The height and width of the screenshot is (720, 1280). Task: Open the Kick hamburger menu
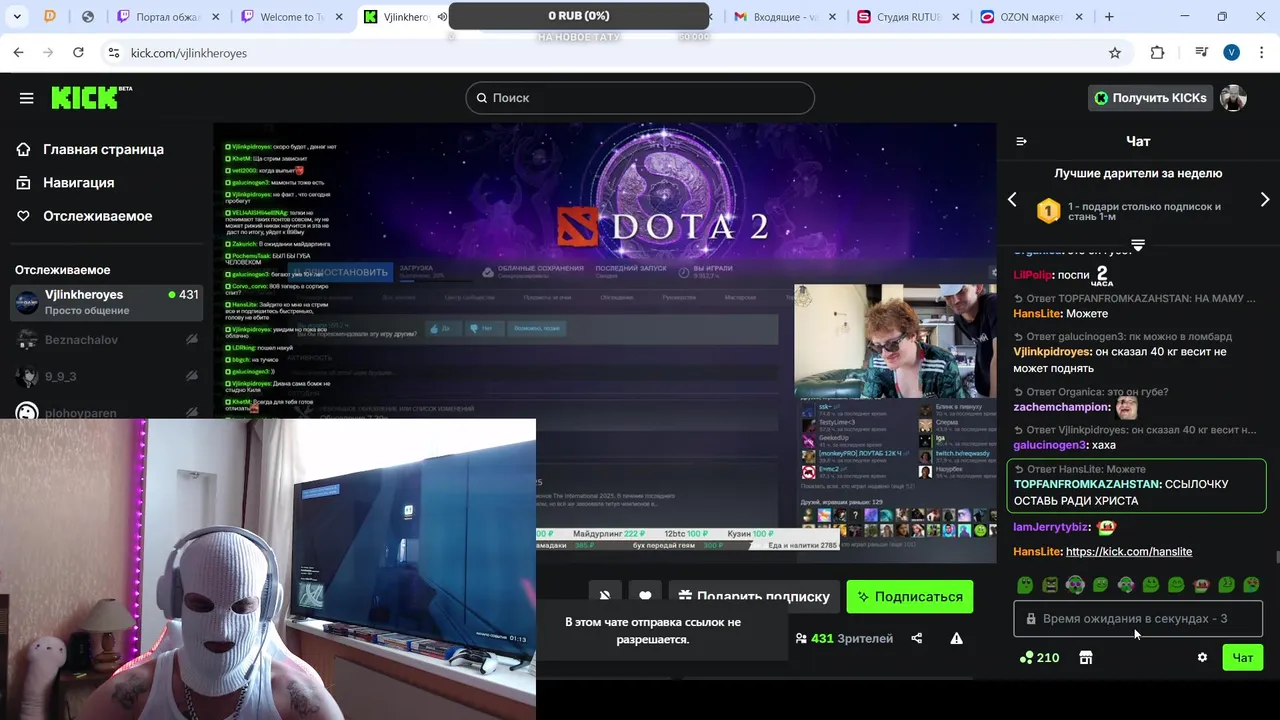[x=26, y=98]
